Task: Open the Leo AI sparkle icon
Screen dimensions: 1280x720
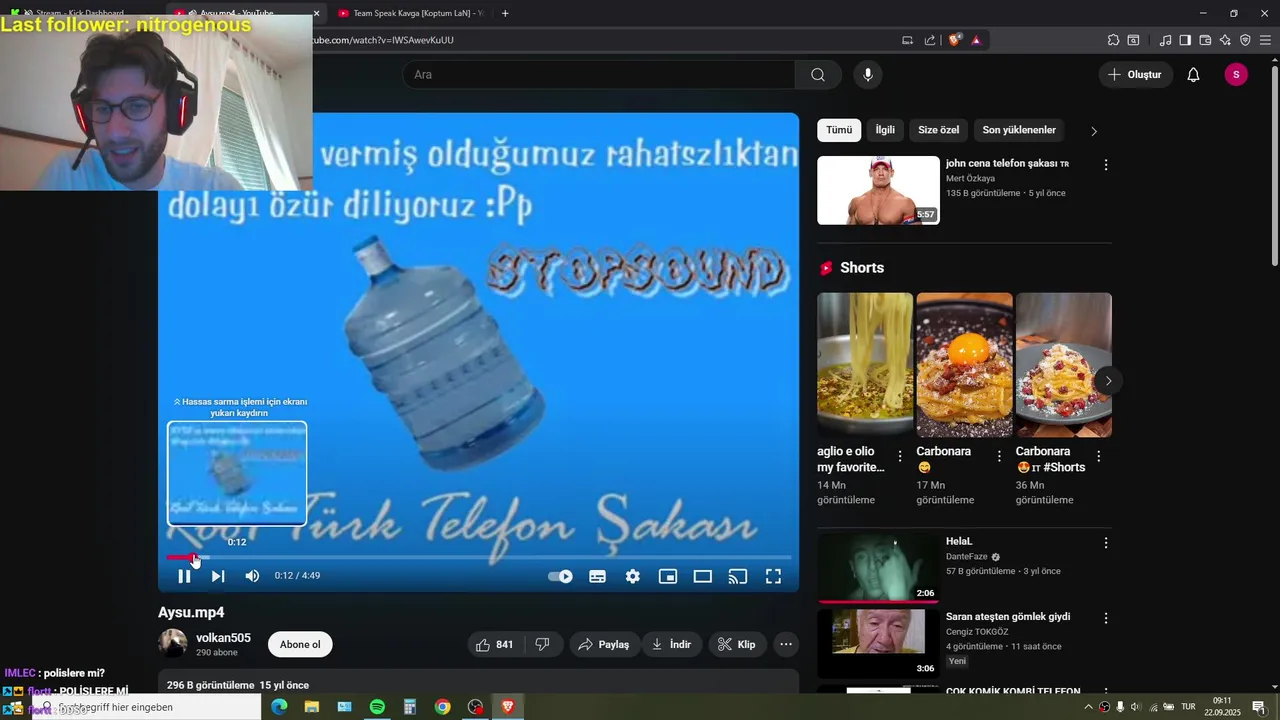Action: coord(1225,40)
